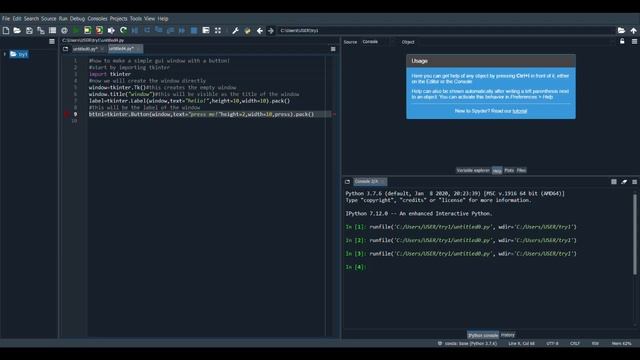The width and height of the screenshot is (640, 360).
Task: Interrupt kernel square icon in console
Action: 613,182
